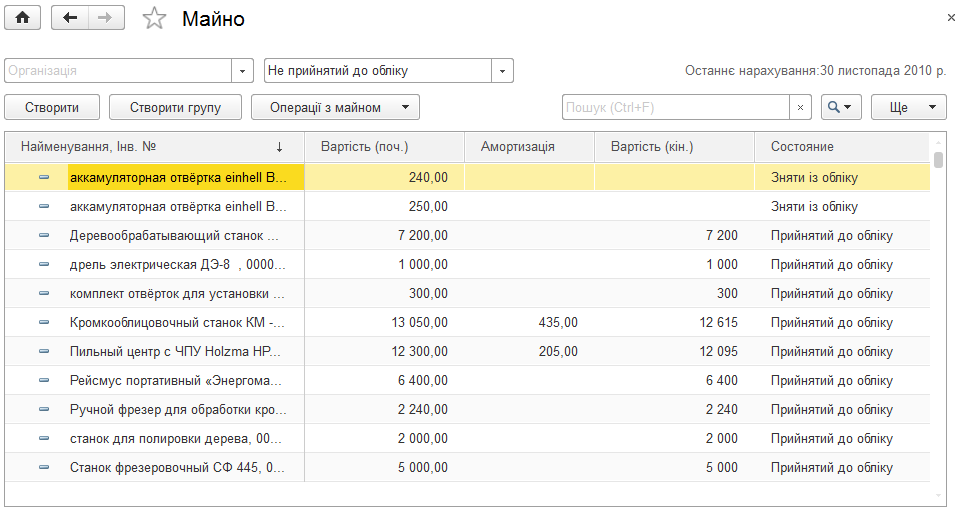Click the Амортизація column header
The image size is (960, 515).
[x=530, y=147]
